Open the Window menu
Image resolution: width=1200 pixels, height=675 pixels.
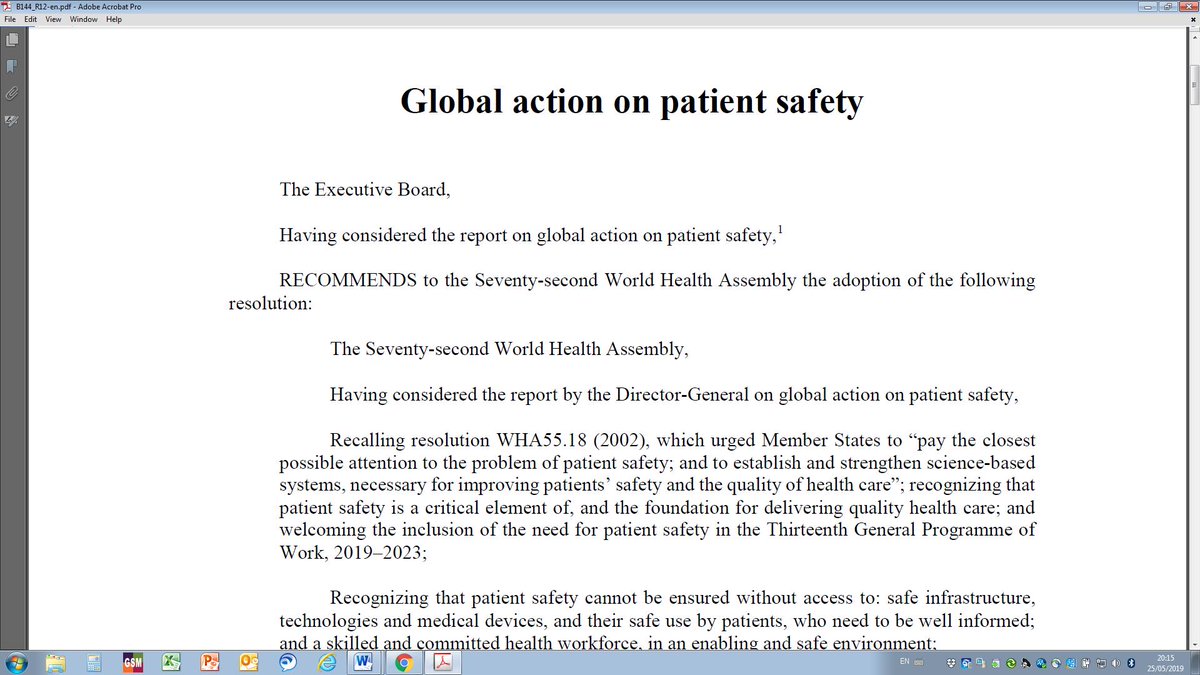coord(83,19)
